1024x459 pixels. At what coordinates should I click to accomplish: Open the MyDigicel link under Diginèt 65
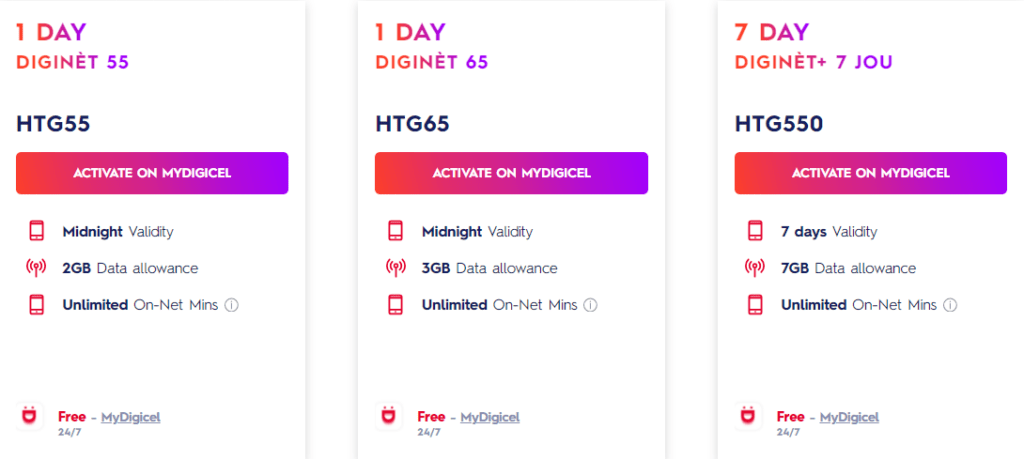coord(490,417)
